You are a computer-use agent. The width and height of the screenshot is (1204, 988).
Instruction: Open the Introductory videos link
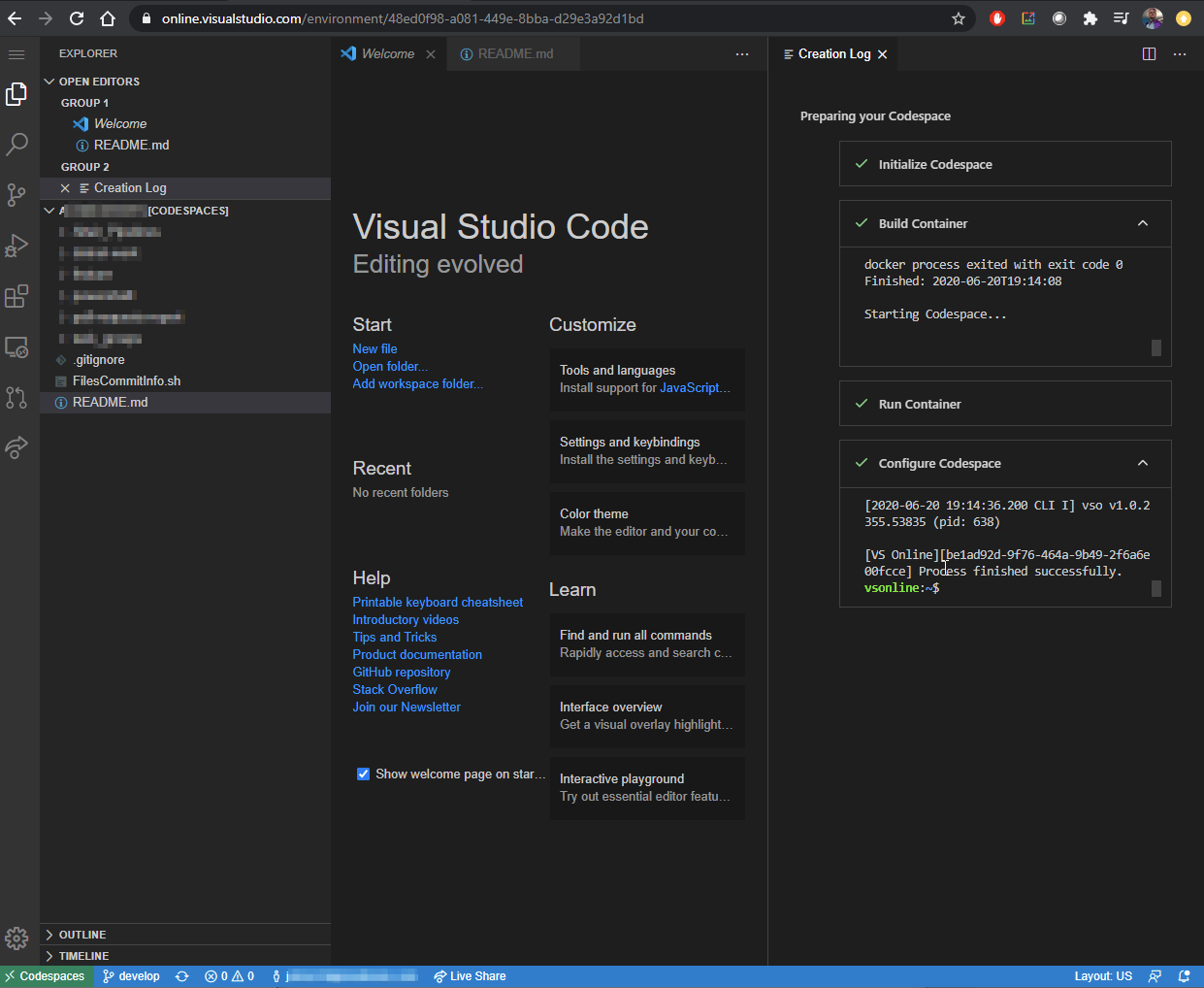(x=406, y=619)
